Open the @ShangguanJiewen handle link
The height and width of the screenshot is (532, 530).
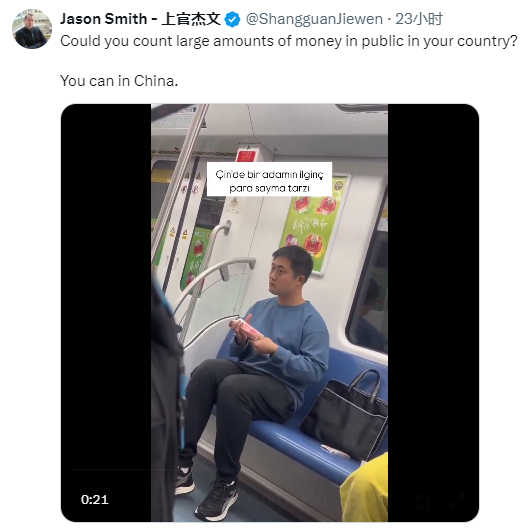pos(314,19)
